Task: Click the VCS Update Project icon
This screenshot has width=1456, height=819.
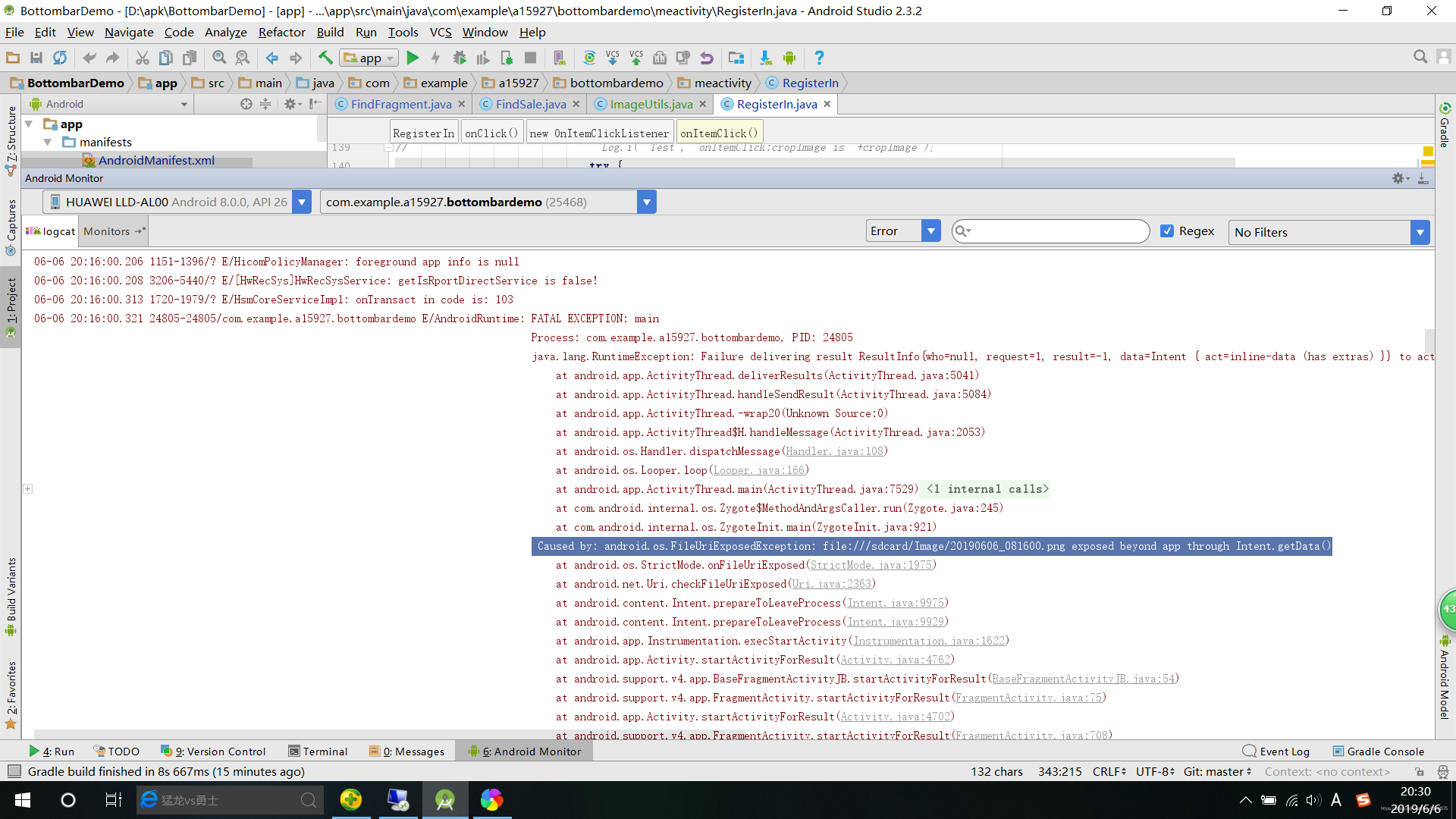Action: point(613,58)
